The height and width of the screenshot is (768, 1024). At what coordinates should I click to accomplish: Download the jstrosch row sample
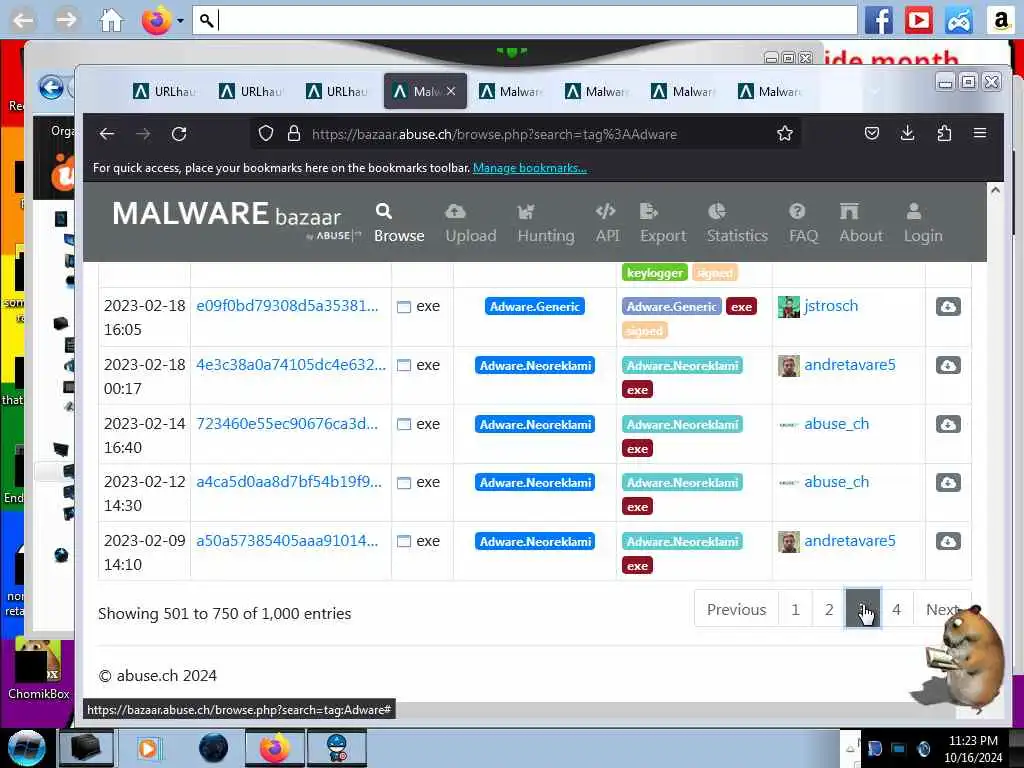point(948,306)
